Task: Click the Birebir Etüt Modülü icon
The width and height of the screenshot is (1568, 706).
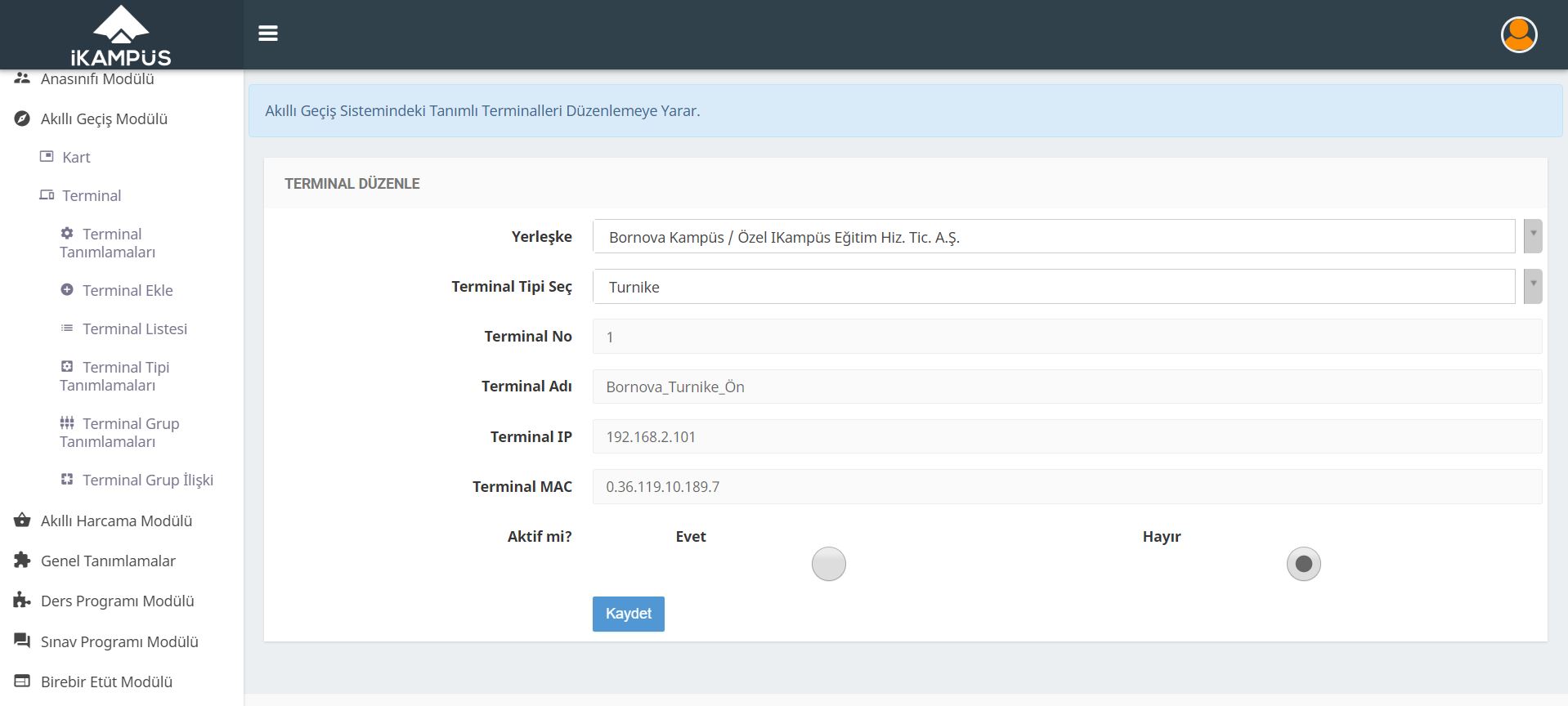Action: (x=22, y=681)
